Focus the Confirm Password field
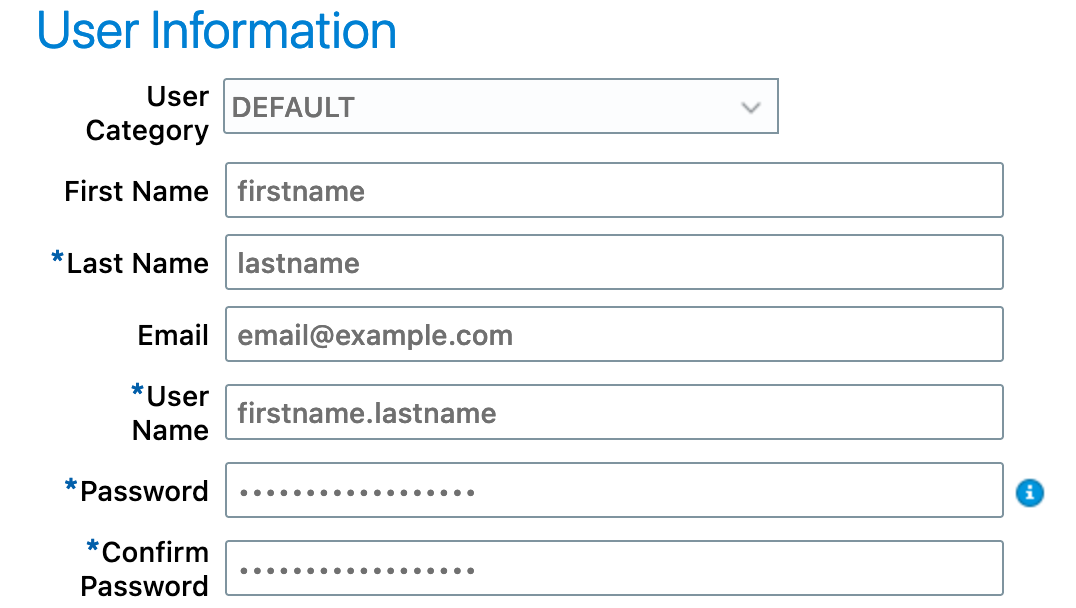Screen dimensions: 1076x608 pos(614,568)
